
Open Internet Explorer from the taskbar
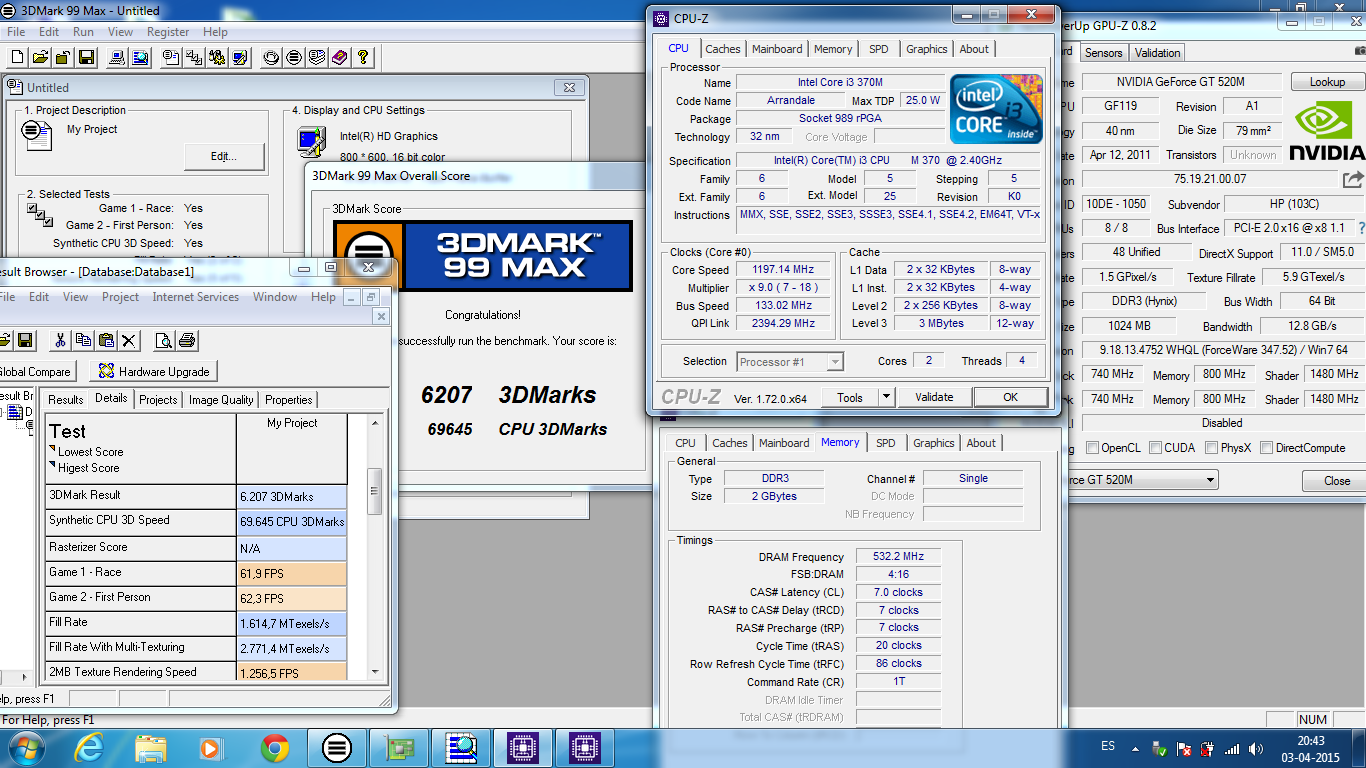coord(91,747)
